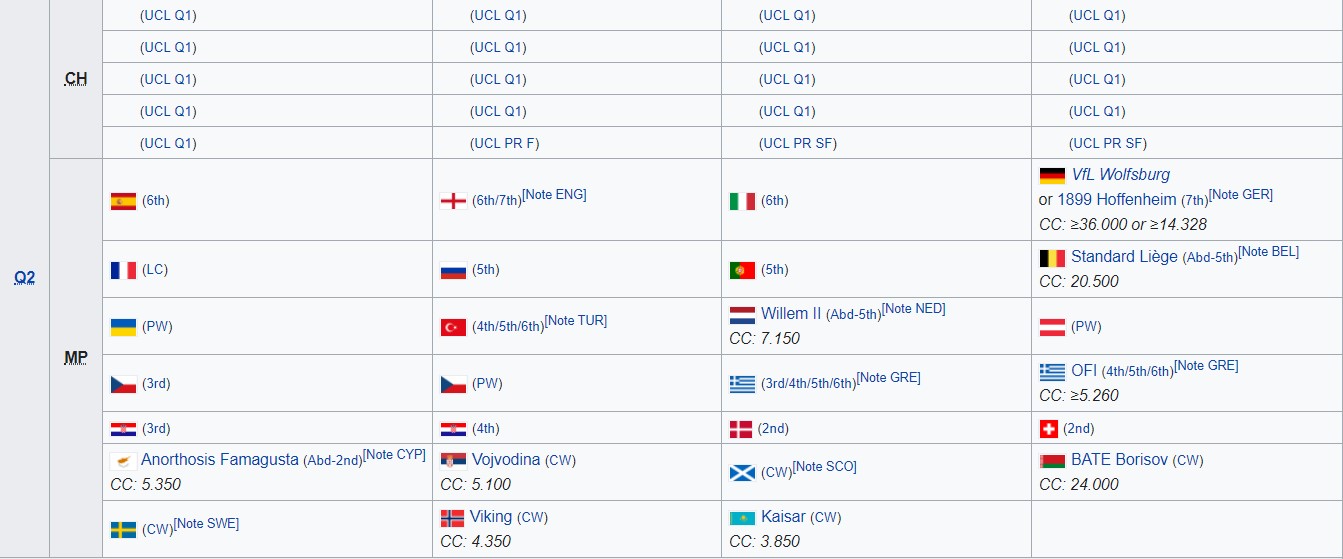Click the Spain flag icon
Viewport: 1343px width, 559px height.
click(x=123, y=201)
